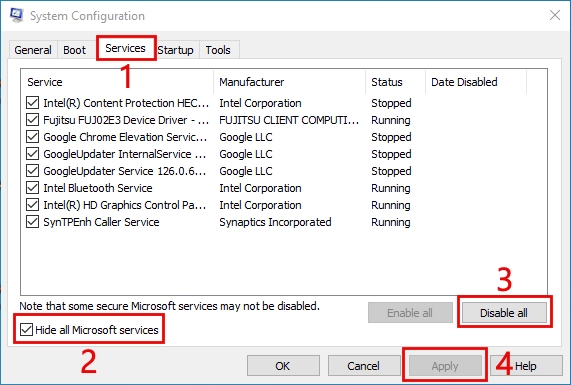Click the Enable all button
Image resolution: width=571 pixels, height=385 pixels.
410,313
